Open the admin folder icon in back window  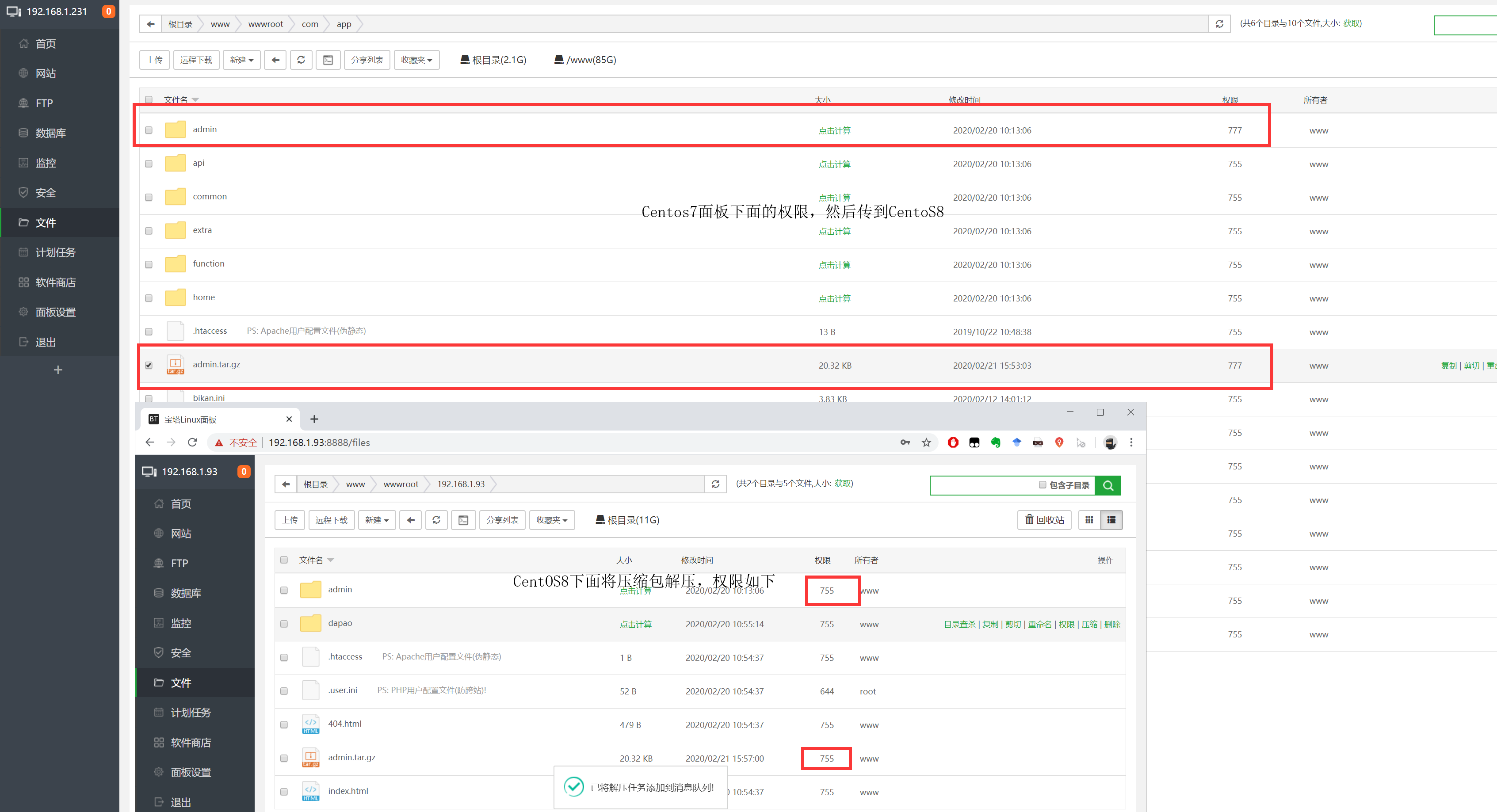coord(175,130)
